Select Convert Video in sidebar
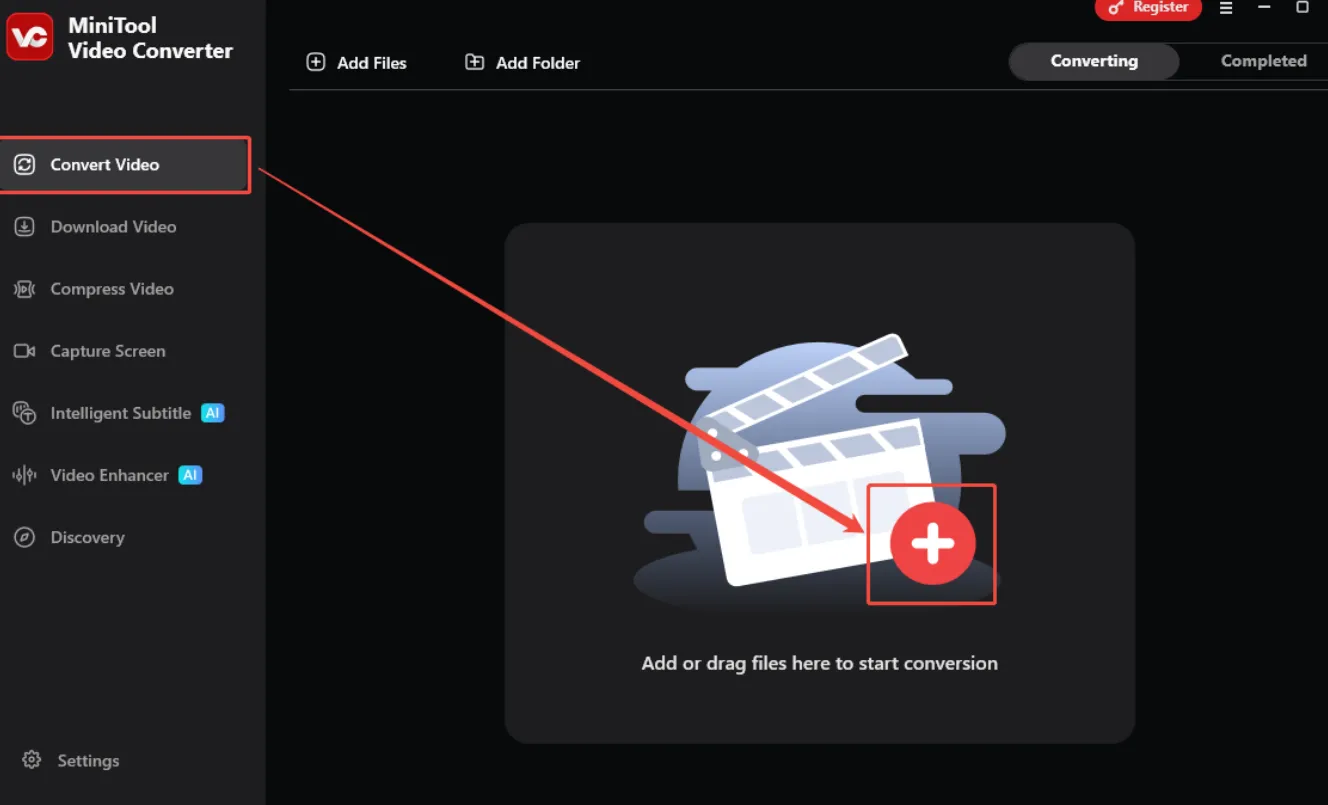The height and width of the screenshot is (805, 1328). [x=125, y=165]
